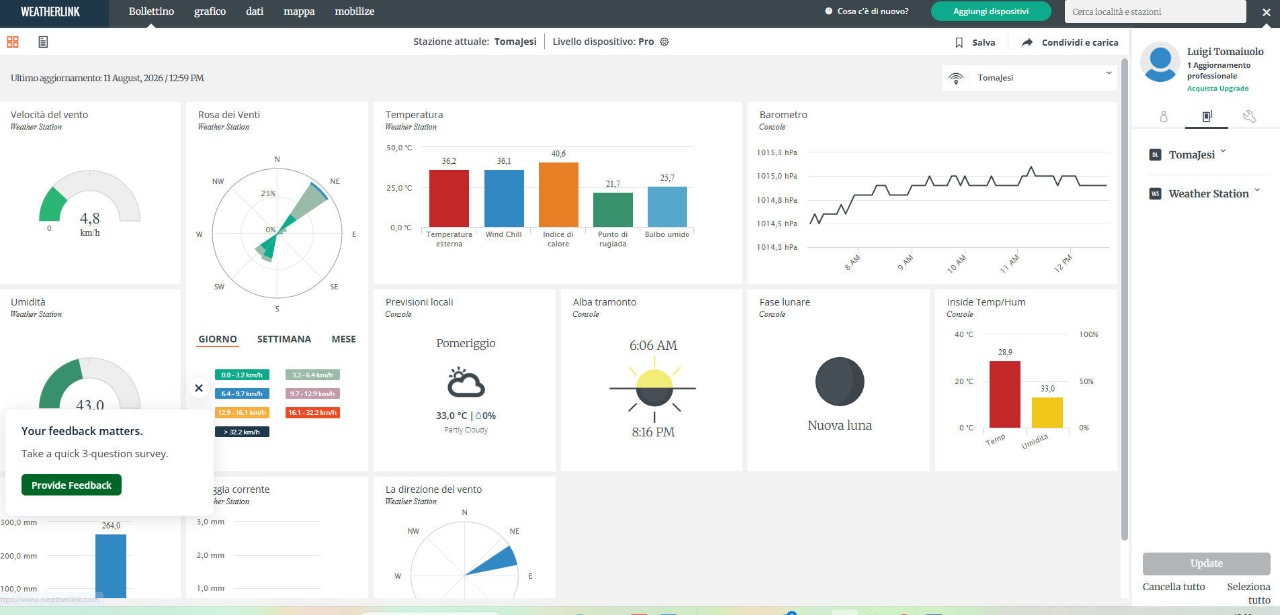Focus the Cerca località e stazioni field
Image resolution: width=1280 pixels, height=615 pixels.
[x=1156, y=12]
